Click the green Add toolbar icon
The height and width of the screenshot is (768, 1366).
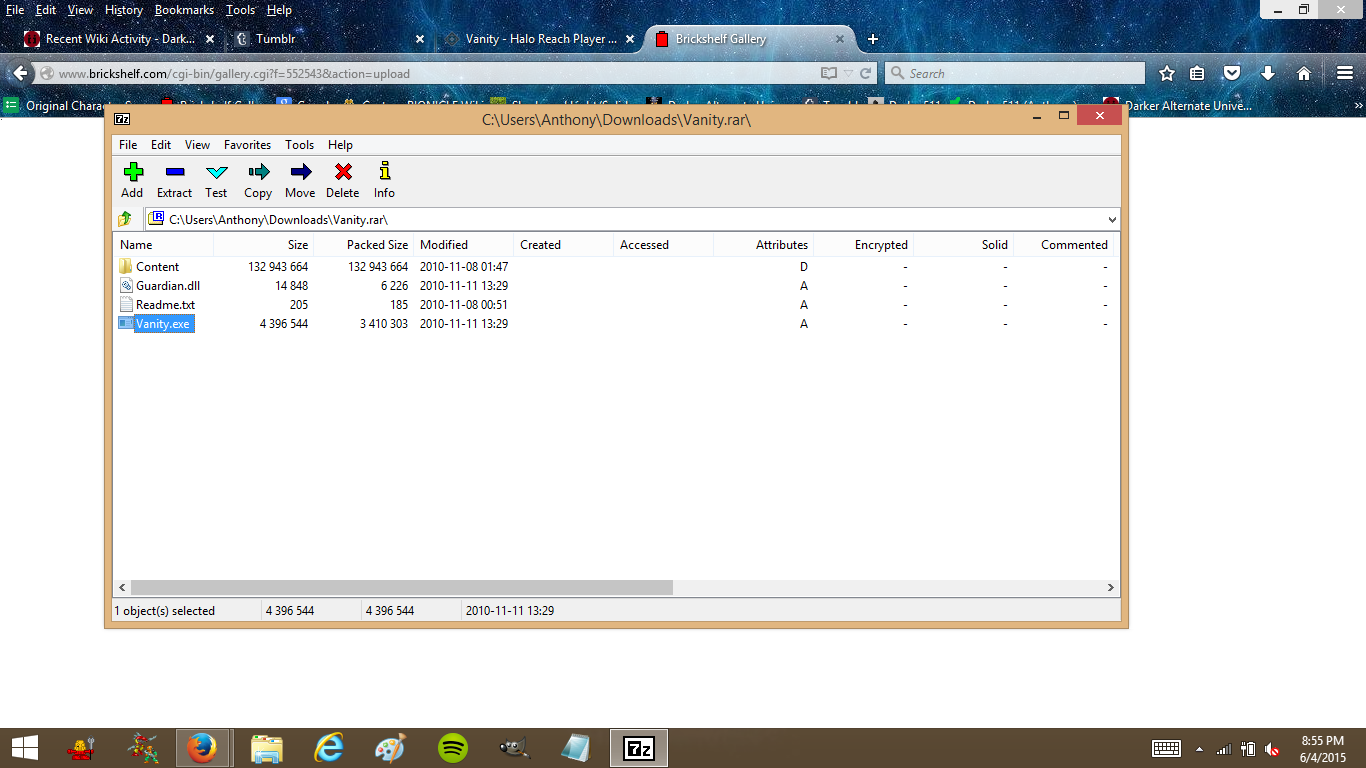point(132,172)
